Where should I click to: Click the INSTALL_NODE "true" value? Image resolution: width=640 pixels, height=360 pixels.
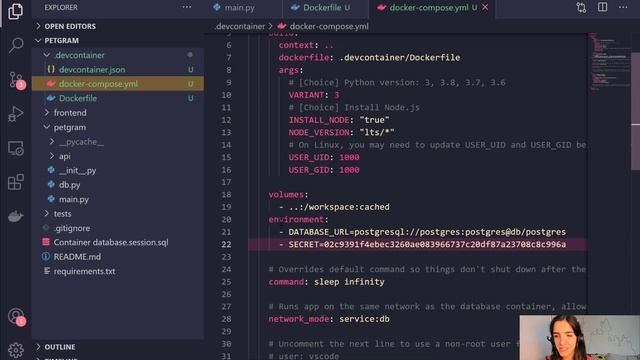click(374, 120)
